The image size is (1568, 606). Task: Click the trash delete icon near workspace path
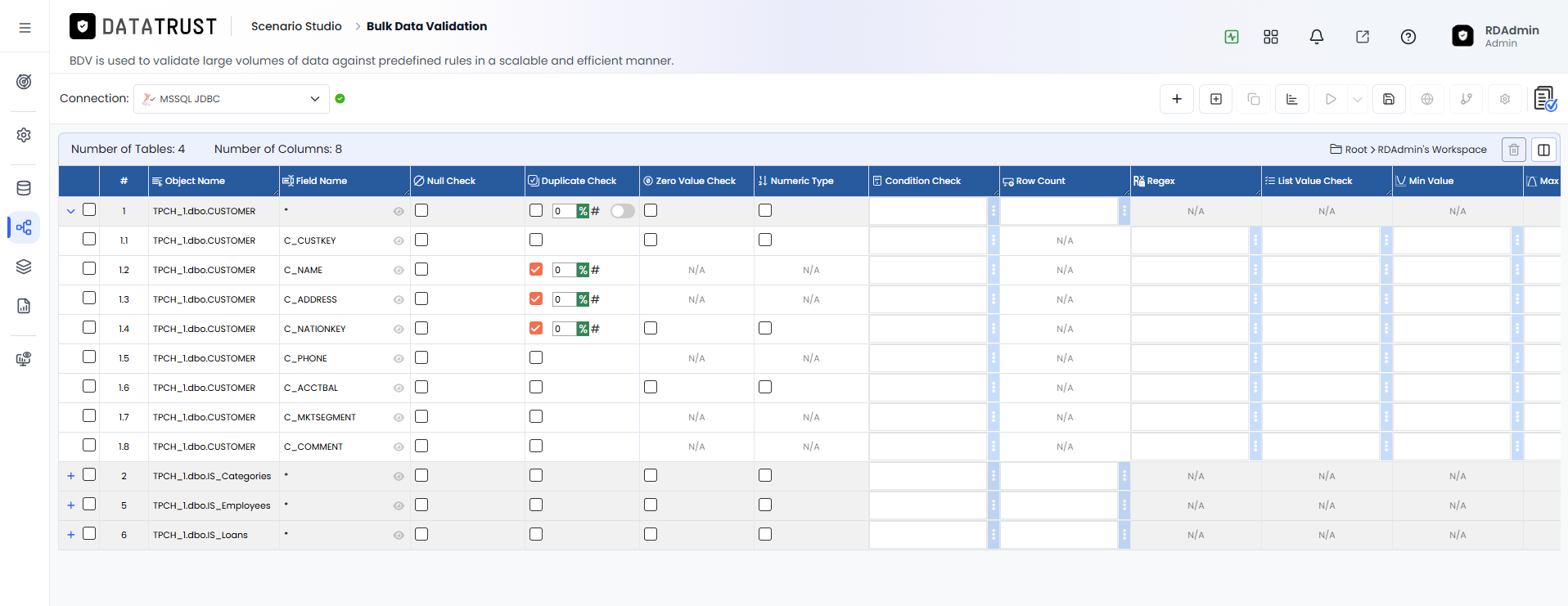[1513, 150]
